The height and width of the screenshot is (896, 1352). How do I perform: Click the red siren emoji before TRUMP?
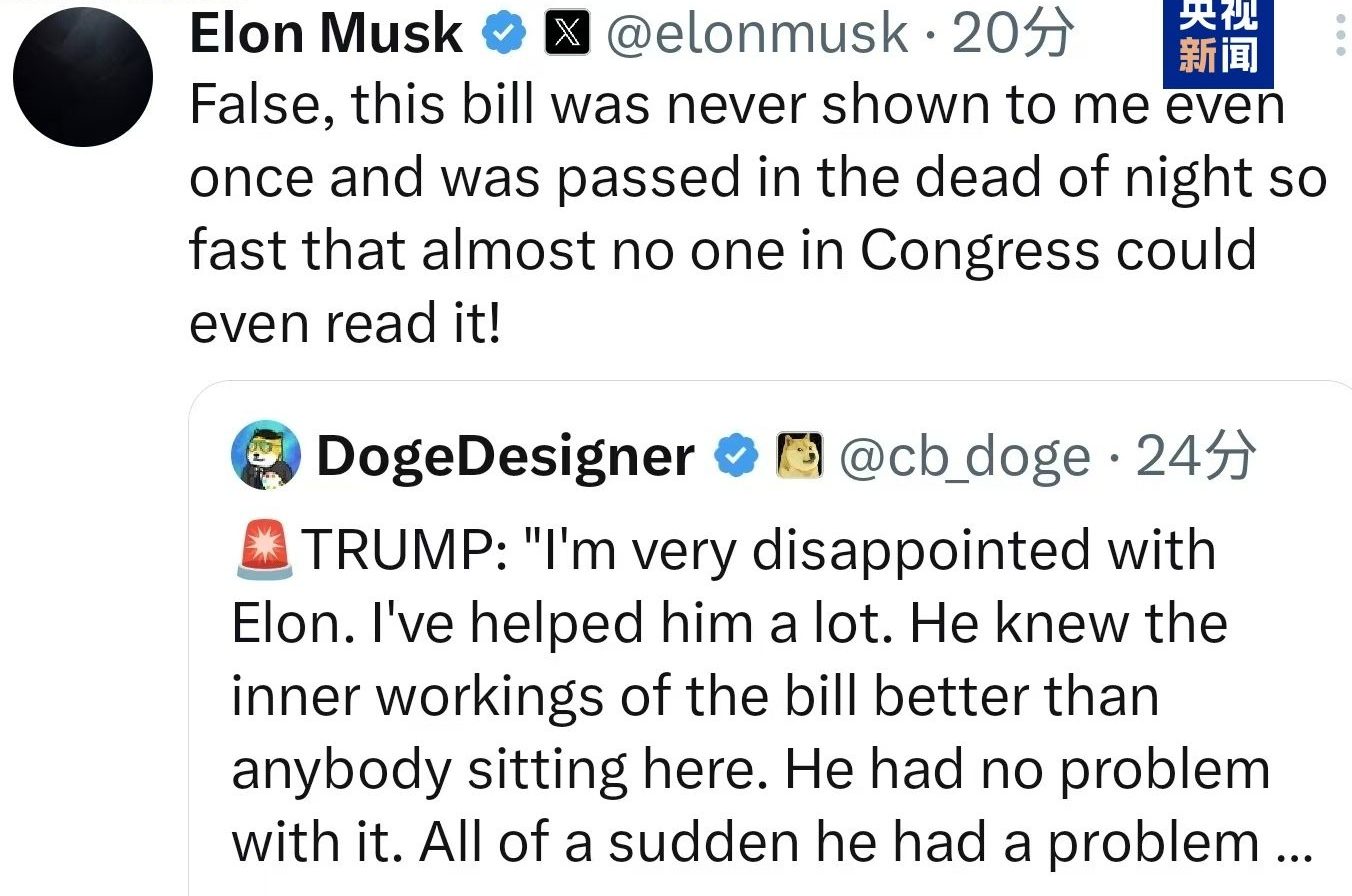pyautogui.click(x=265, y=550)
